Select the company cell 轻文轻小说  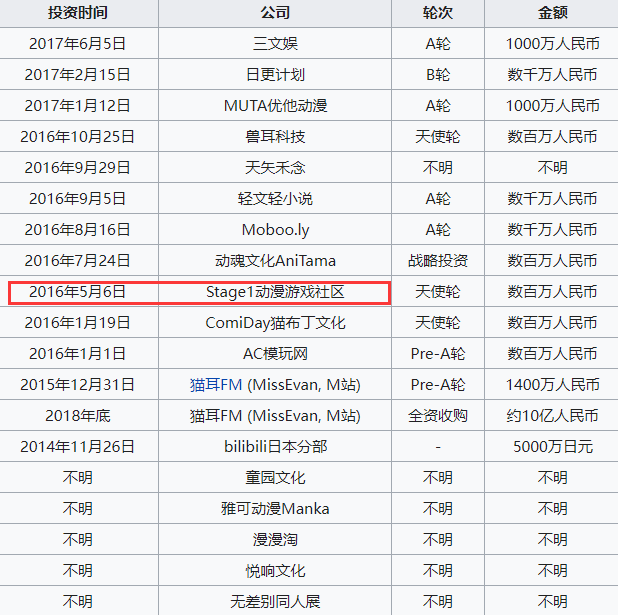click(x=275, y=199)
